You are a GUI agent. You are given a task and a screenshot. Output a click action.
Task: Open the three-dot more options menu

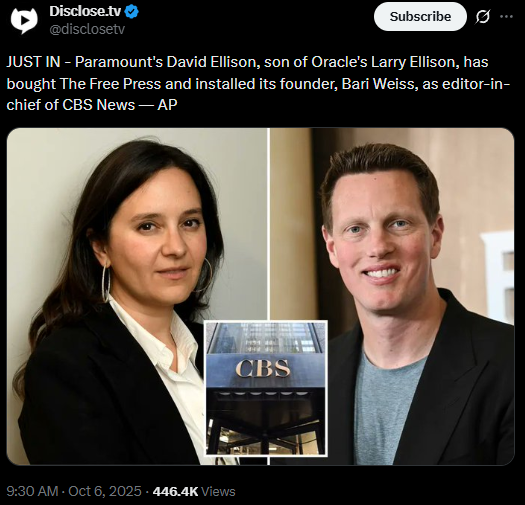pyautogui.click(x=506, y=16)
